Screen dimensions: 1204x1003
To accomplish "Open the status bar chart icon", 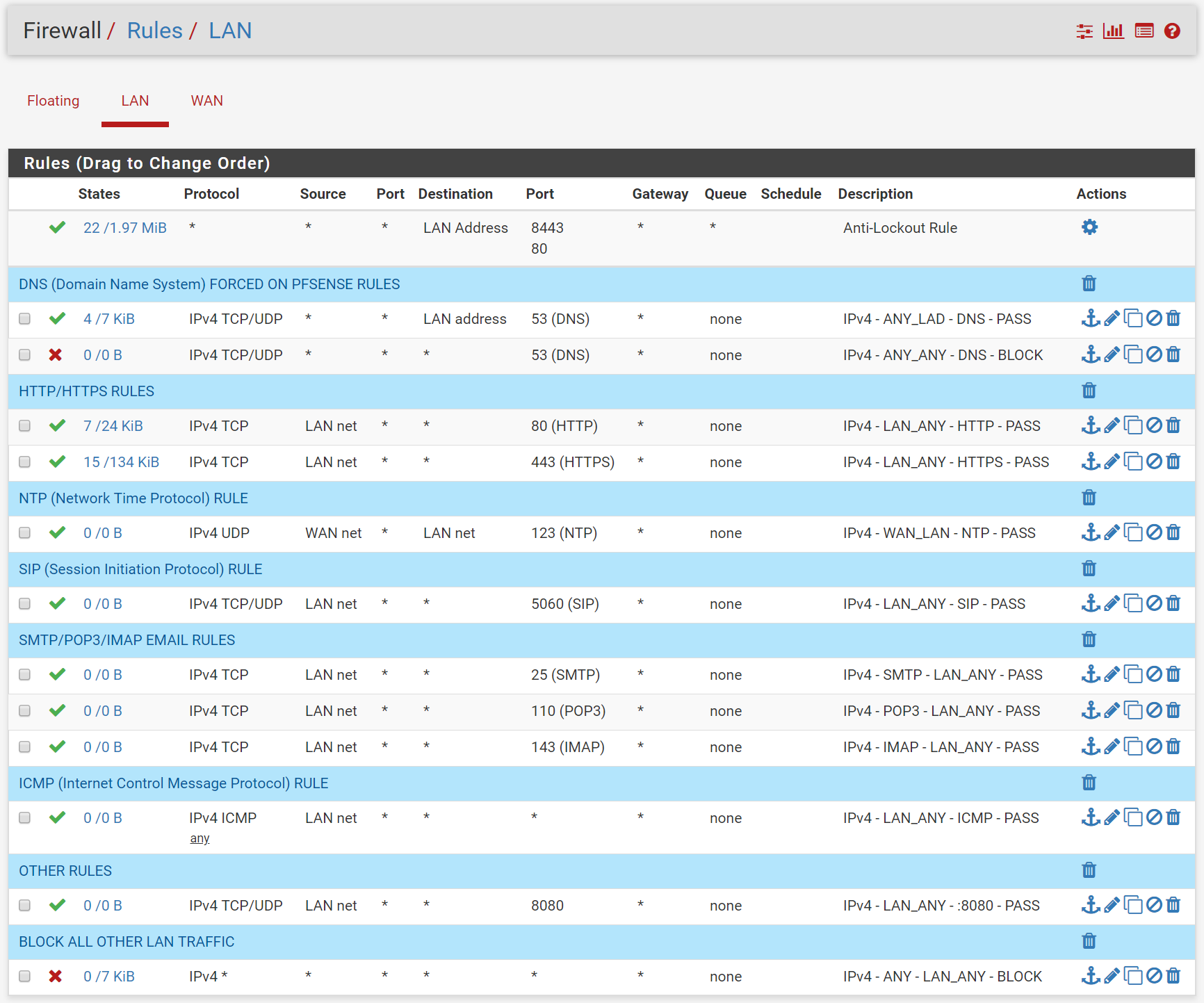I will (1113, 31).
